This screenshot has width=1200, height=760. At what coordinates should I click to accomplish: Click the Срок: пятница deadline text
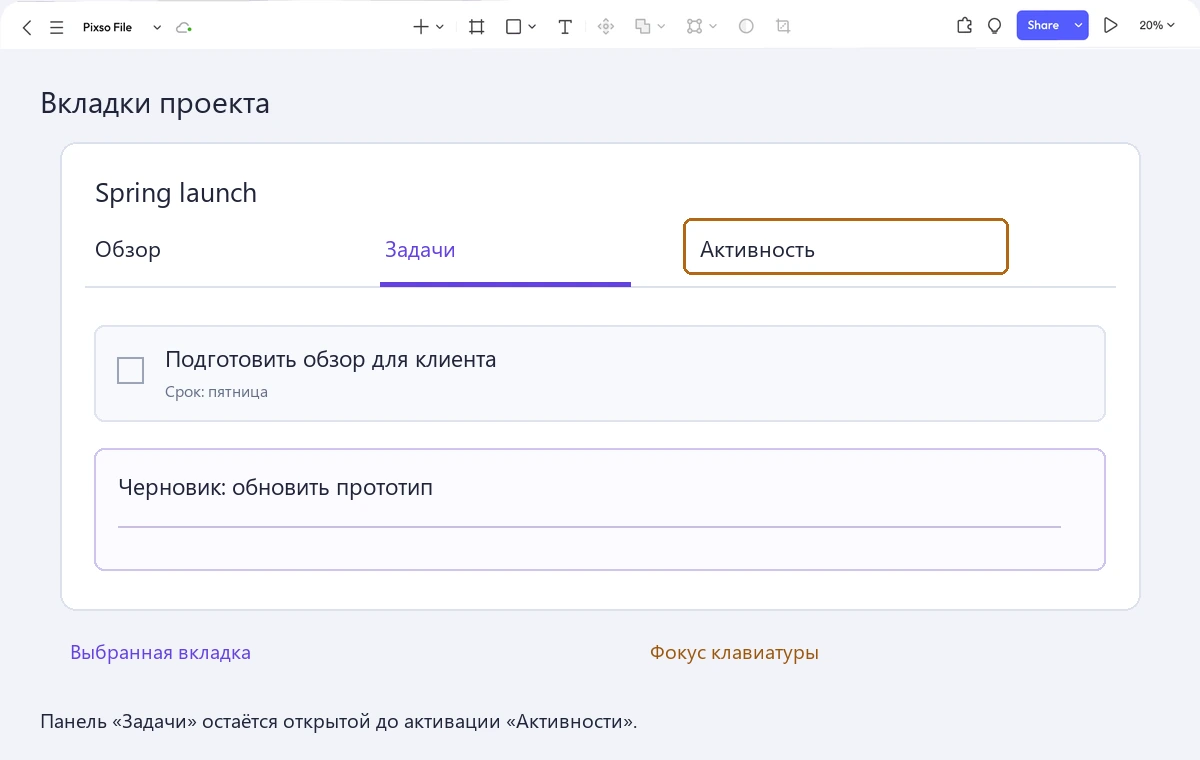216,392
